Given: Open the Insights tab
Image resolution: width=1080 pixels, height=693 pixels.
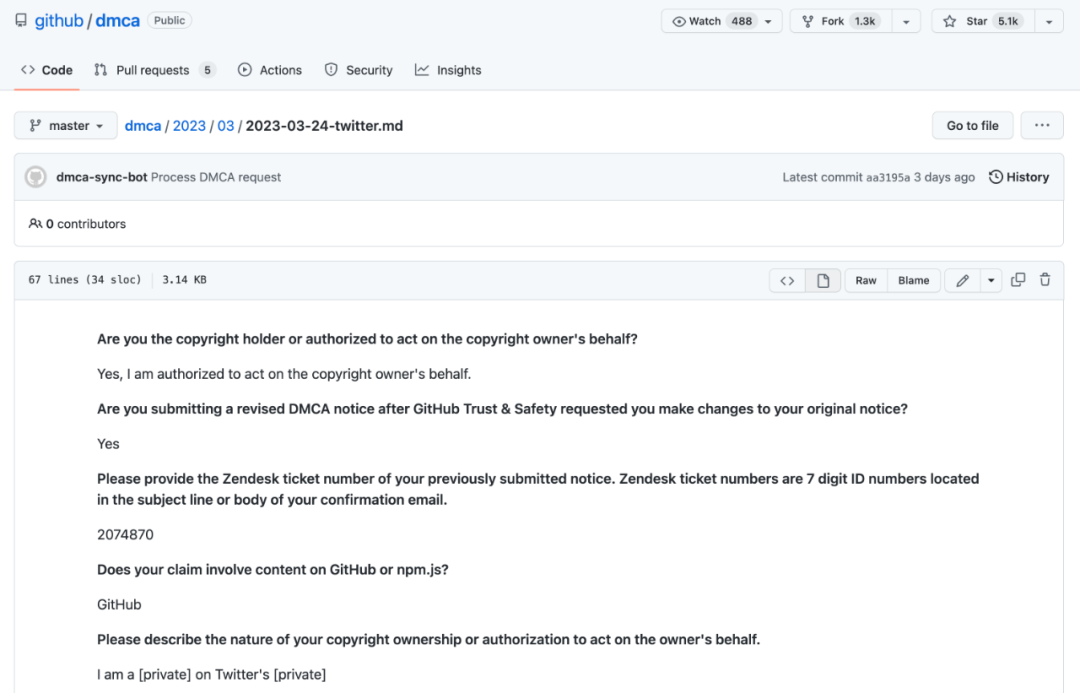Looking at the screenshot, I should (448, 70).
